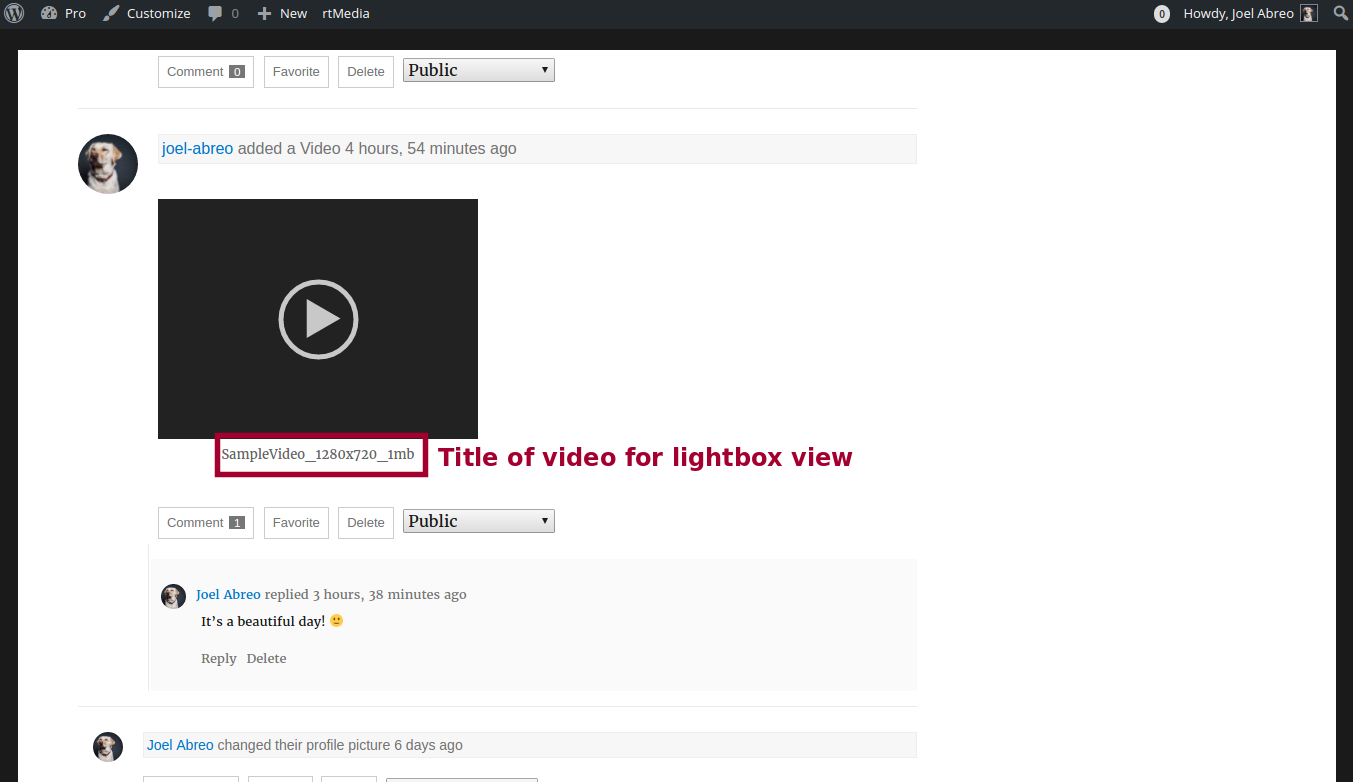Click the SampleVideo_1280x720_1mb title
This screenshot has width=1353, height=782.
pos(317,454)
